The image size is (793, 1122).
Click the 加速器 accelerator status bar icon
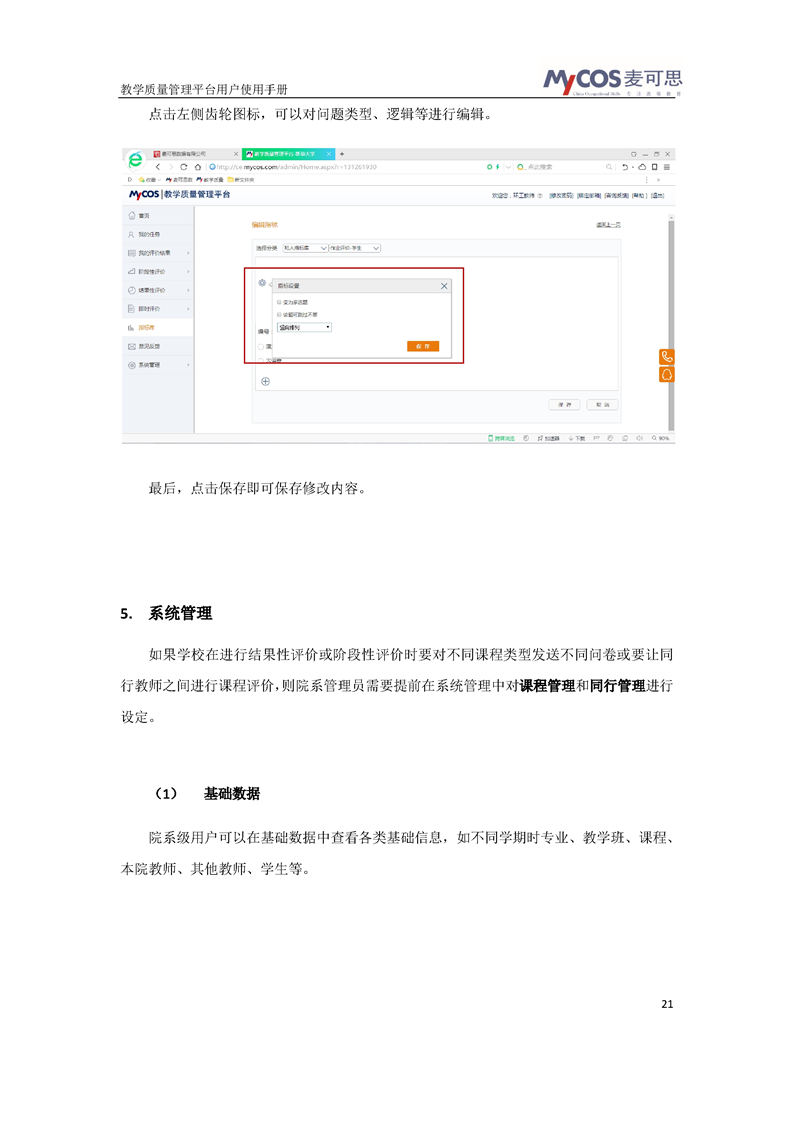549,438
